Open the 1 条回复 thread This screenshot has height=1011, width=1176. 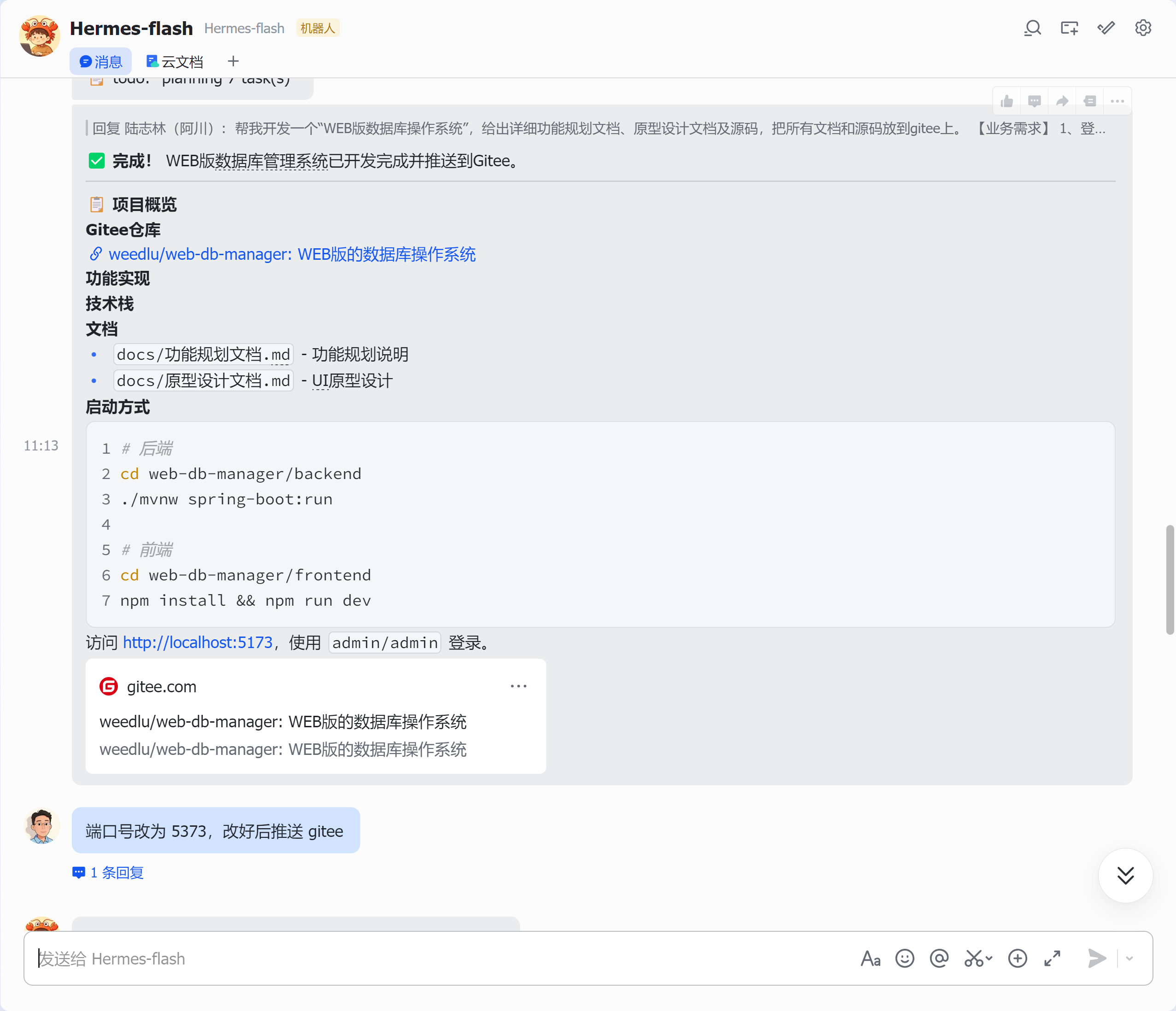point(108,872)
